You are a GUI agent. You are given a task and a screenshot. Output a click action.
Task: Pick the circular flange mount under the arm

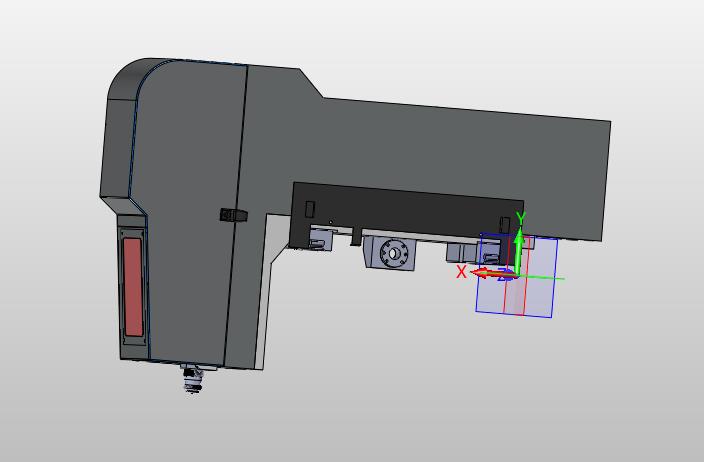[x=392, y=253]
